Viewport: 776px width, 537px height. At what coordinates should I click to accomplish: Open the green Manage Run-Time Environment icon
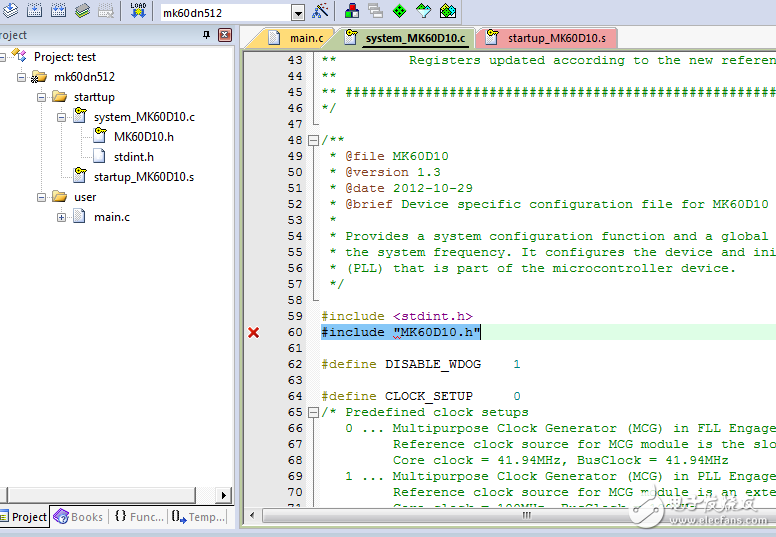pos(399,12)
